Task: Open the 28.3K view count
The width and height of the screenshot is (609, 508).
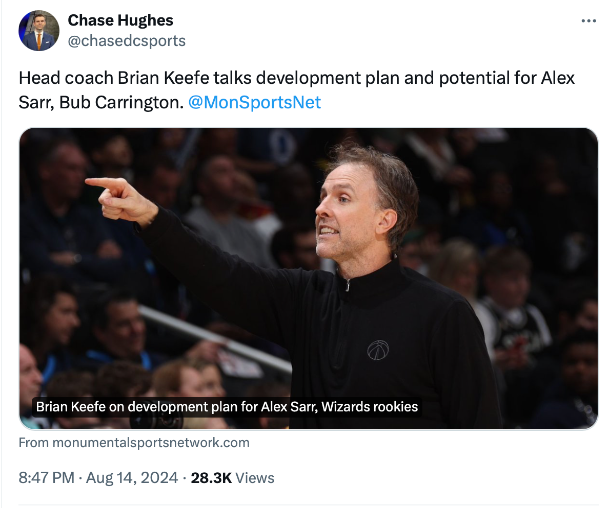Action: pyautogui.click(x=210, y=478)
